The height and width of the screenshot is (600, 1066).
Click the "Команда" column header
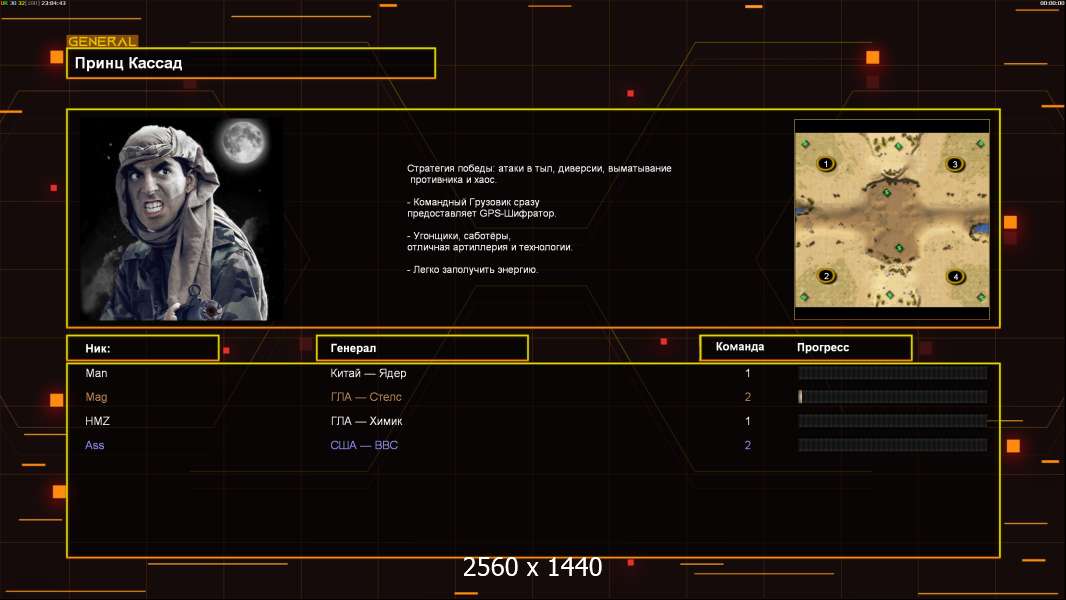[x=740, y=347]
